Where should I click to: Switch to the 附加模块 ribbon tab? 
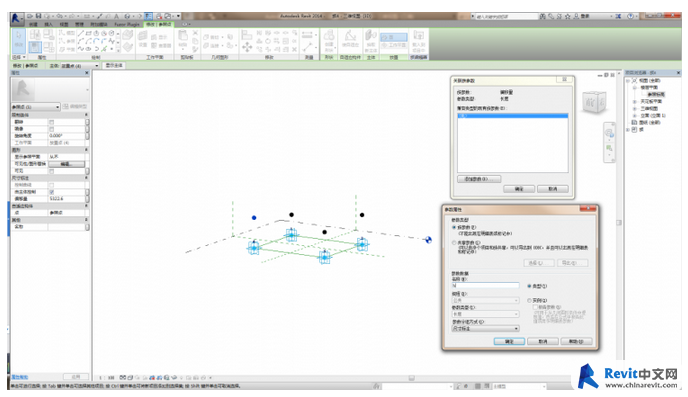tap(99, 25)
